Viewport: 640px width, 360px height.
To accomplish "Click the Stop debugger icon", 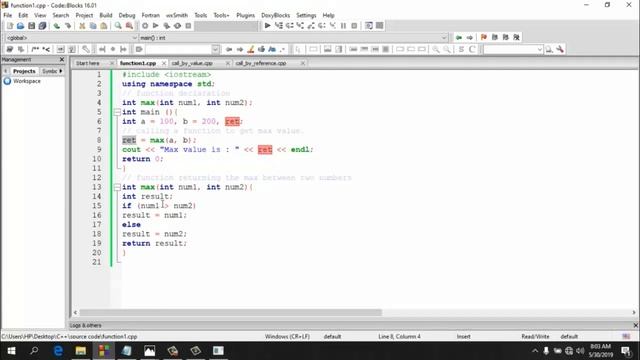I will click(x=354, y=26).
